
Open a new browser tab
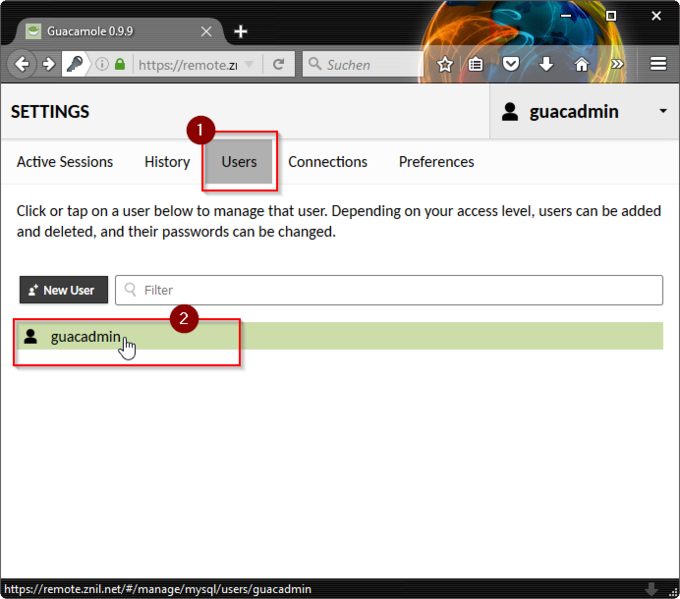click(x=240, y=31)
